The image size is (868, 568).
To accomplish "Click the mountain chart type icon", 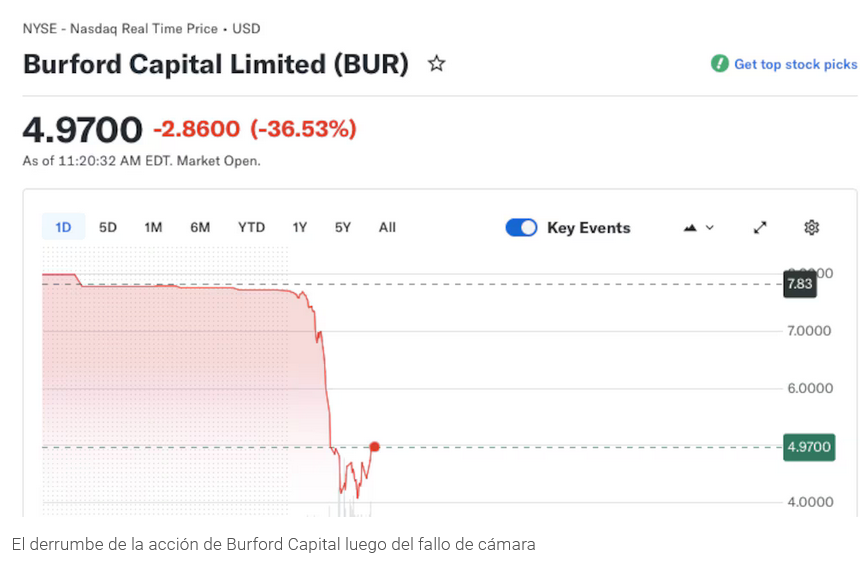I will [x=690, y=228].
